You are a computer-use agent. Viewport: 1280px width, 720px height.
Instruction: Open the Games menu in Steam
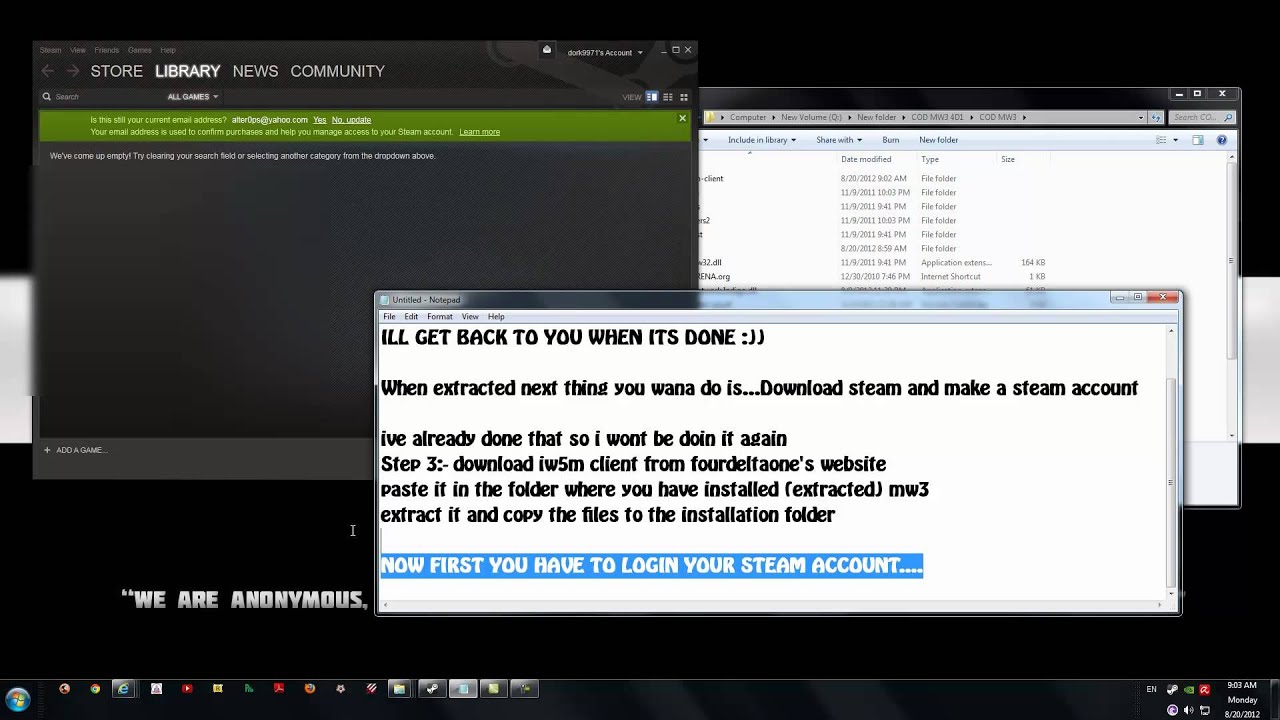139,50
